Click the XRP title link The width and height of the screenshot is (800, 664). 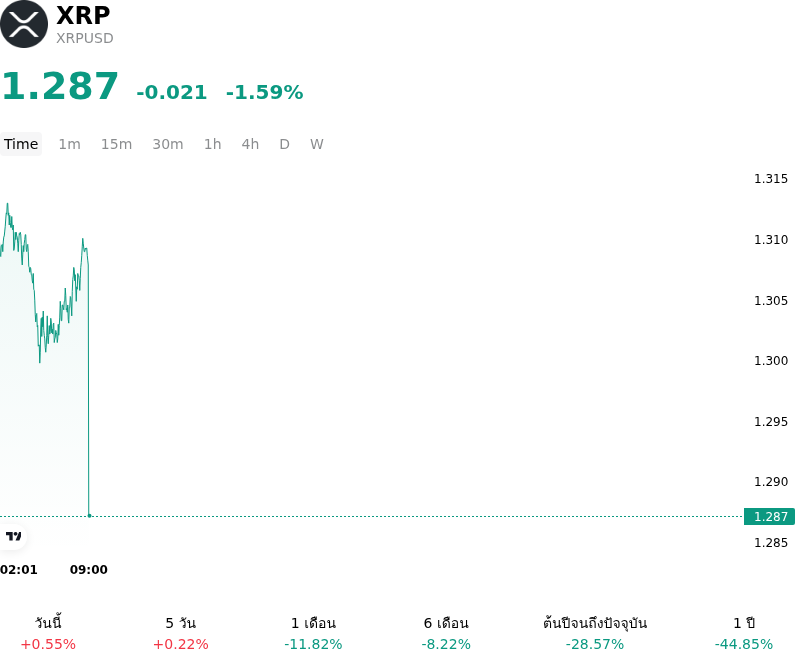[x=83, y=15]
